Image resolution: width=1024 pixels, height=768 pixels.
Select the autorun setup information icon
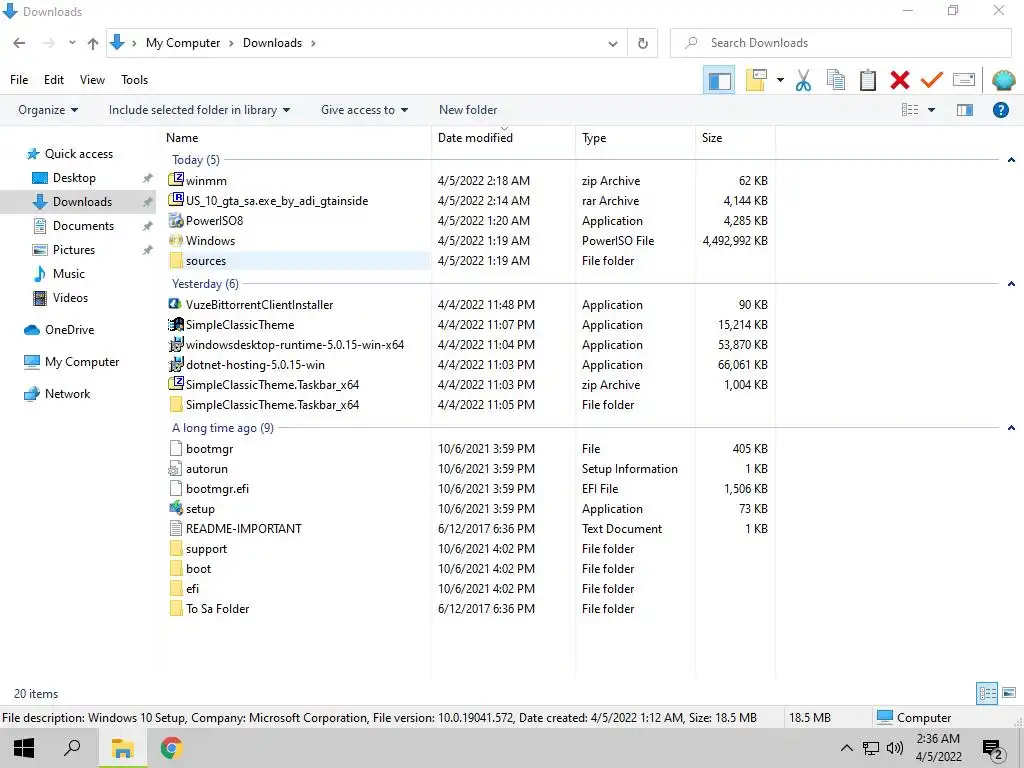(x=176, y=468)
